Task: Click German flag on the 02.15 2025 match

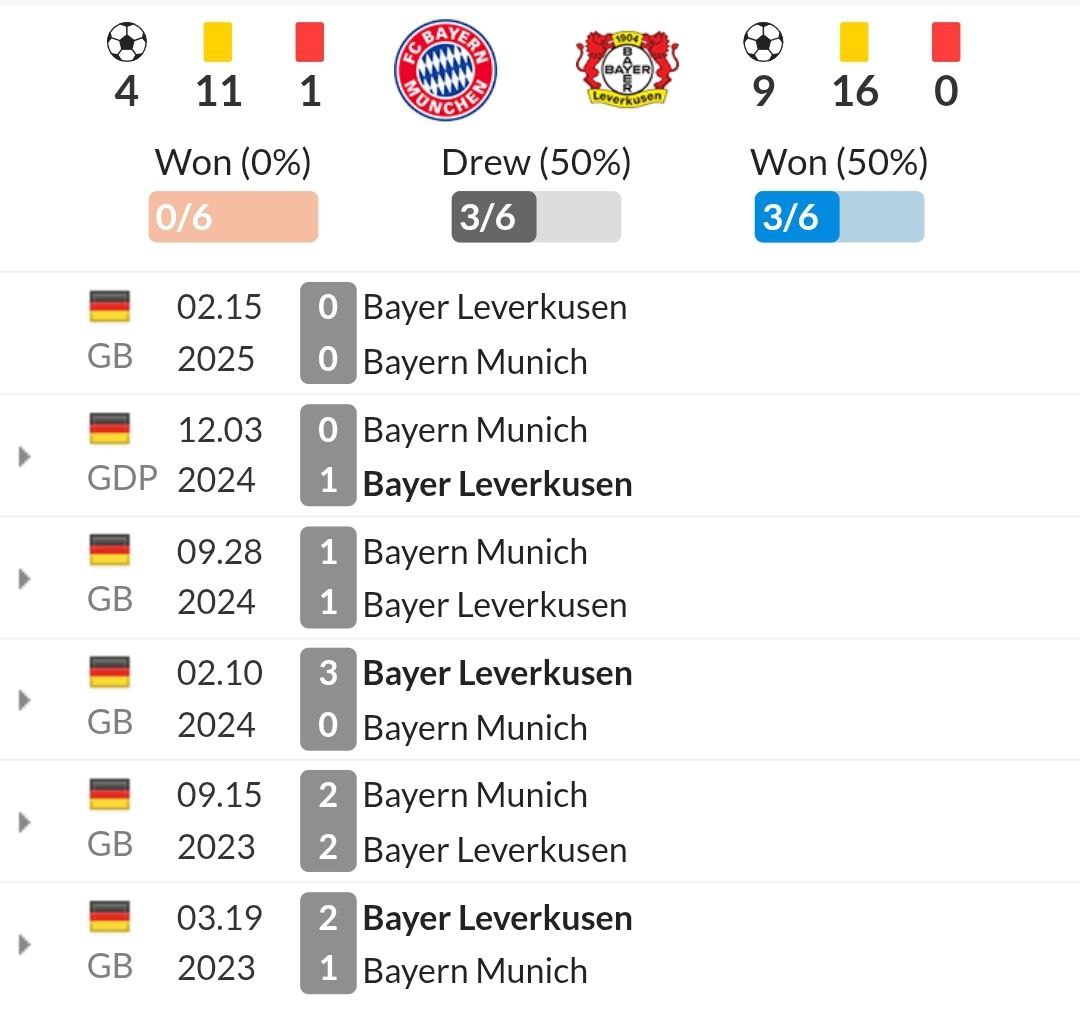Action: point(109,306)
